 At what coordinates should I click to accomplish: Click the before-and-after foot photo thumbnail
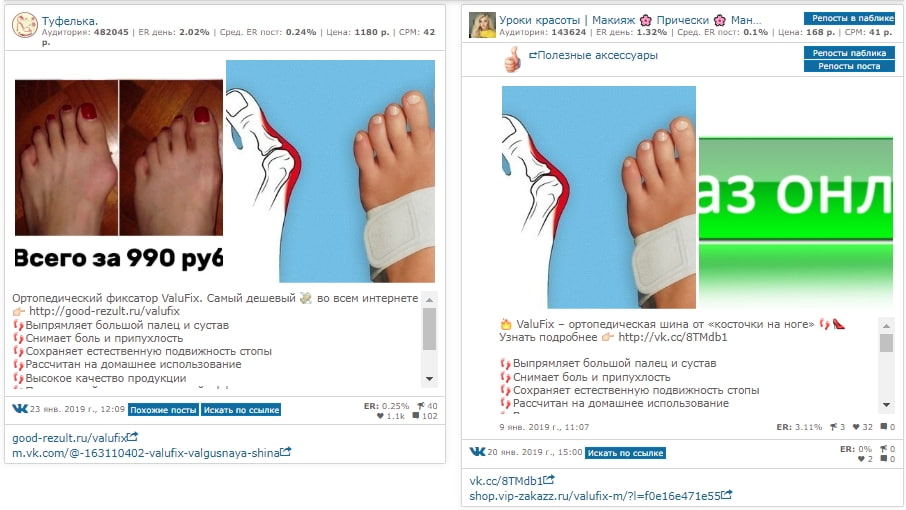(118, 157)
